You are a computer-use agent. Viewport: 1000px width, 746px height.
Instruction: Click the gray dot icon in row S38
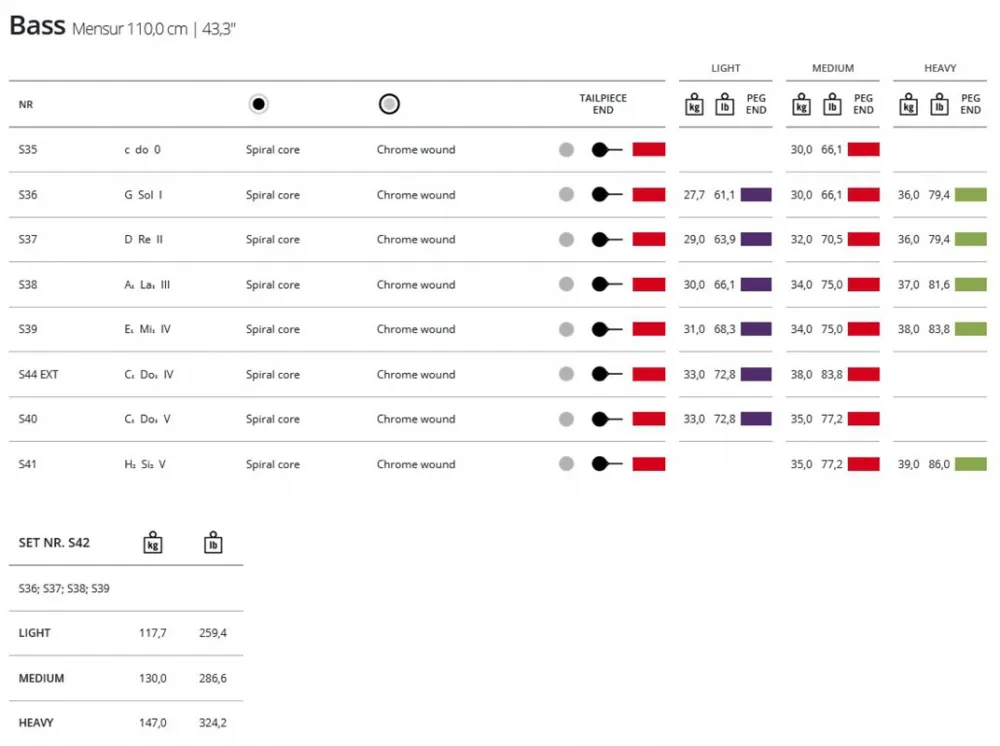(x=566, y=285)
